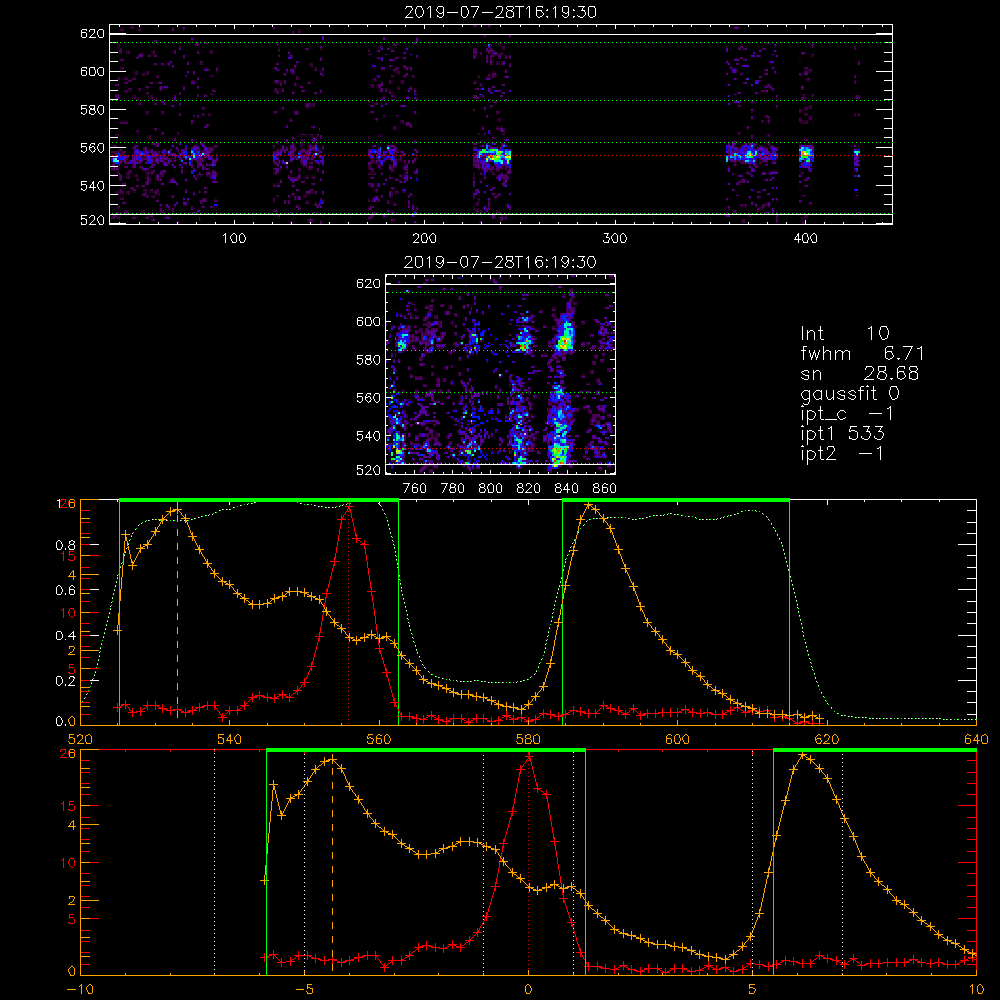Click the "300" x-axis tick label

point(615,239)
